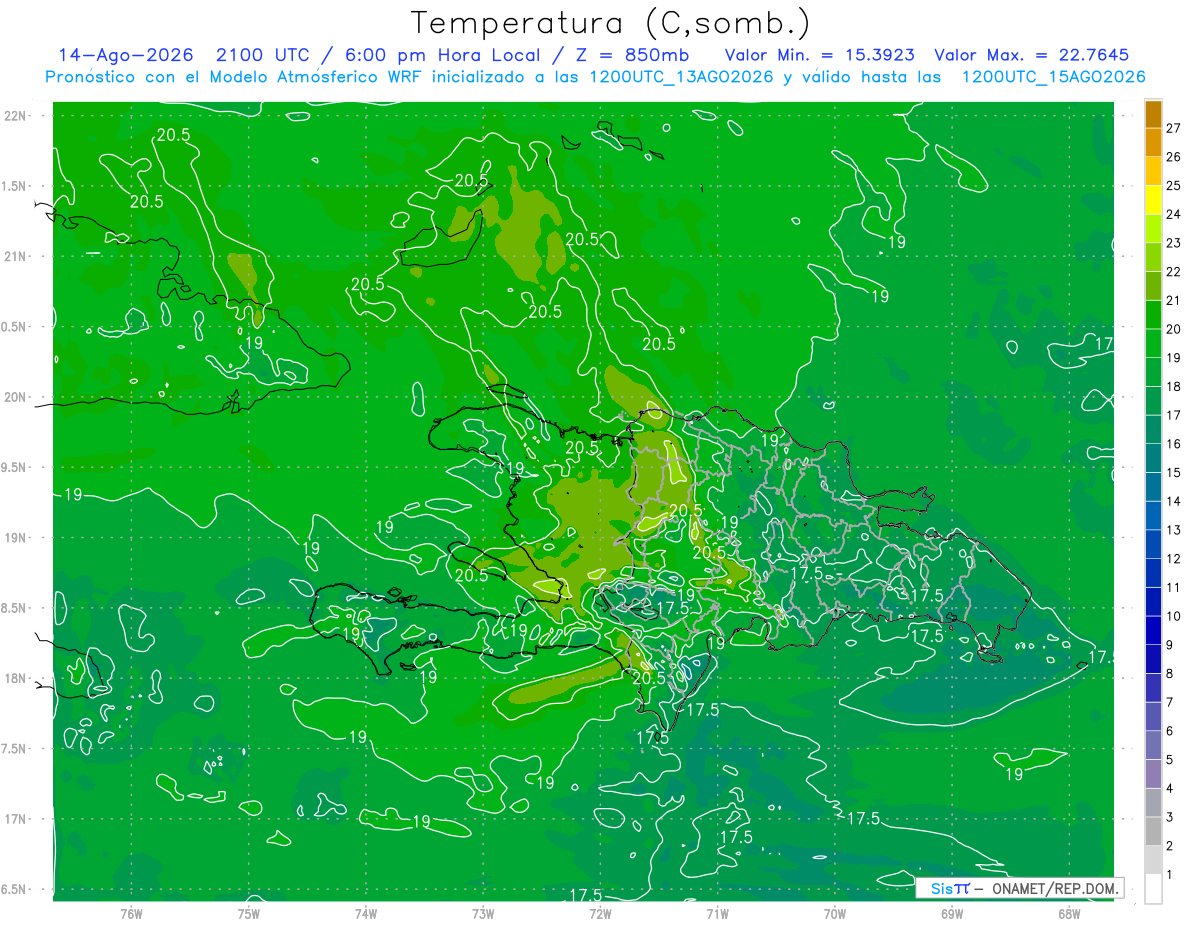The image size is (1200, 927).
Task: Click valid-until time "1200UTC_15AGO2026"
Action: (x=1053, y=77)
